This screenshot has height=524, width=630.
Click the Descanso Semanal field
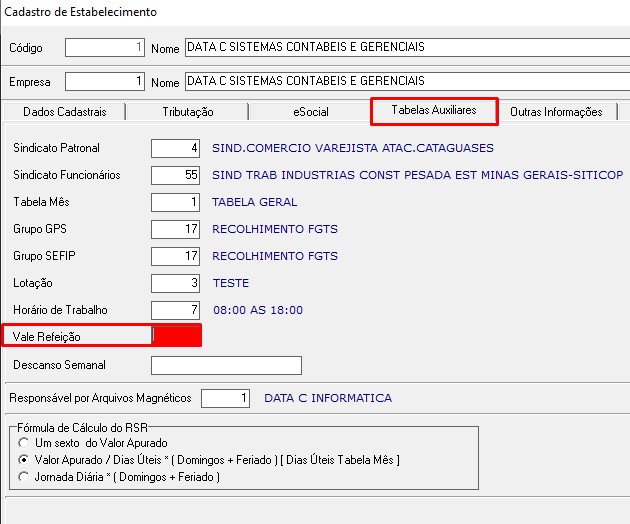coord(227,365)
